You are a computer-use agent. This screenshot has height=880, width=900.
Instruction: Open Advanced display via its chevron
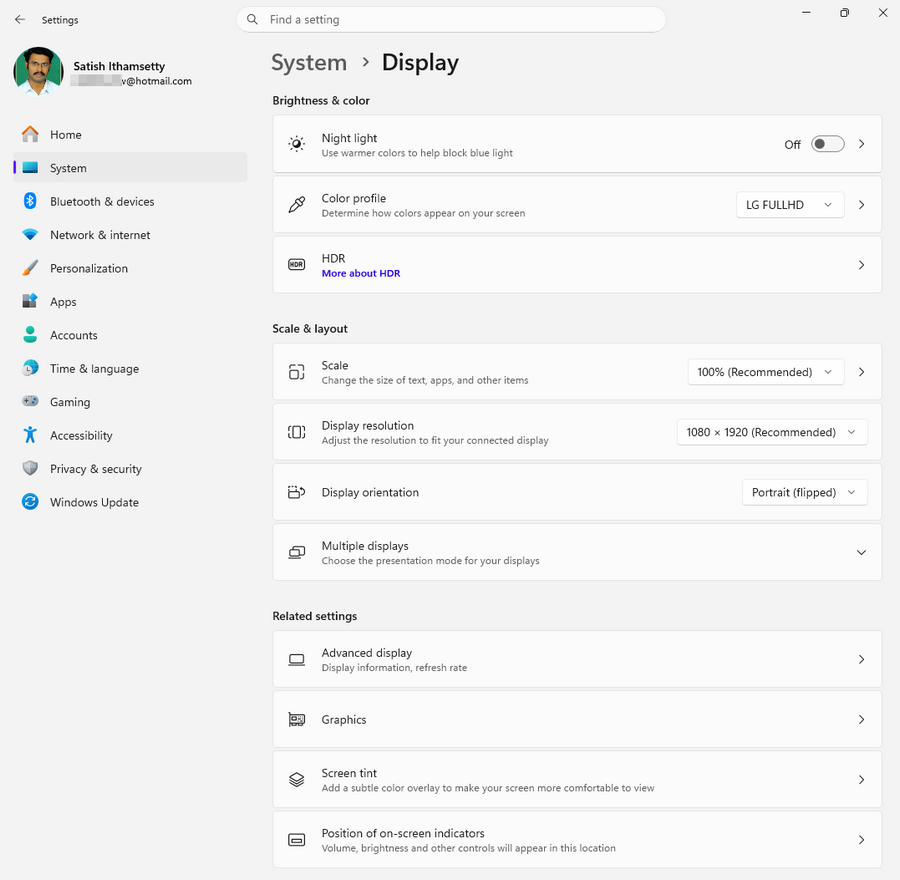pyautogui.click(x=862, y=660)
